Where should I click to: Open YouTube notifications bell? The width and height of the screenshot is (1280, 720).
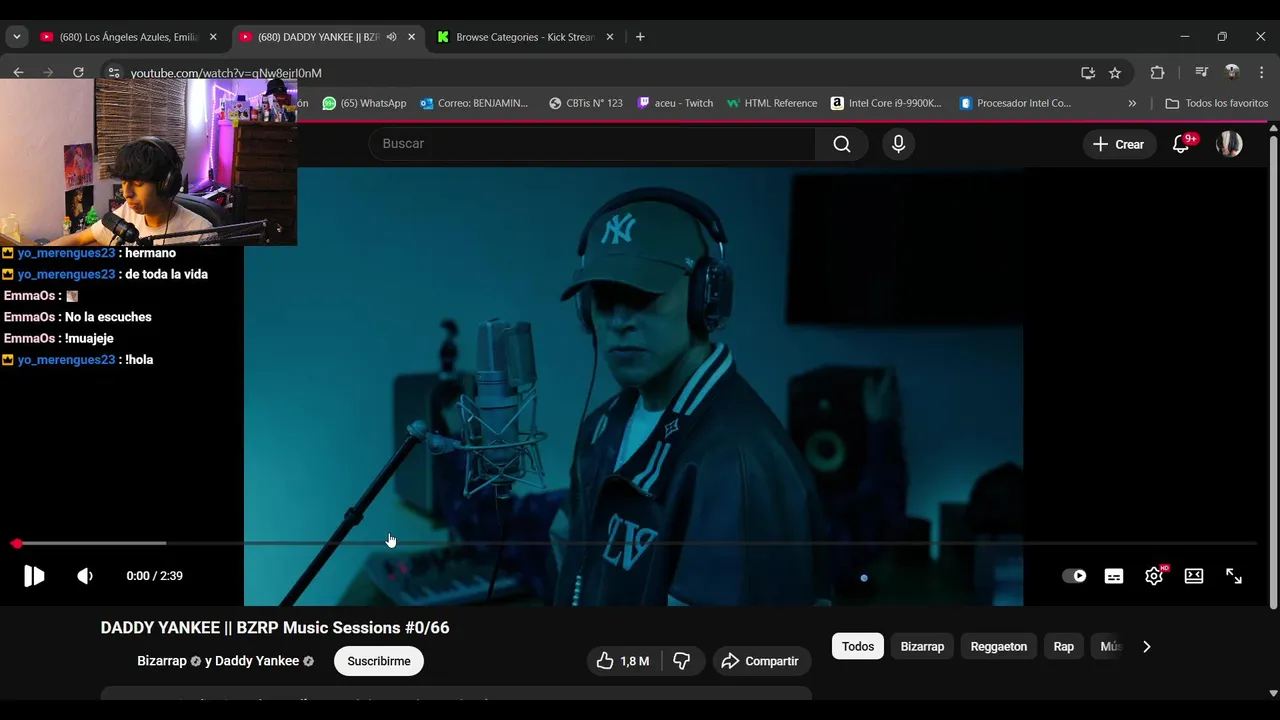point(1181,144)
